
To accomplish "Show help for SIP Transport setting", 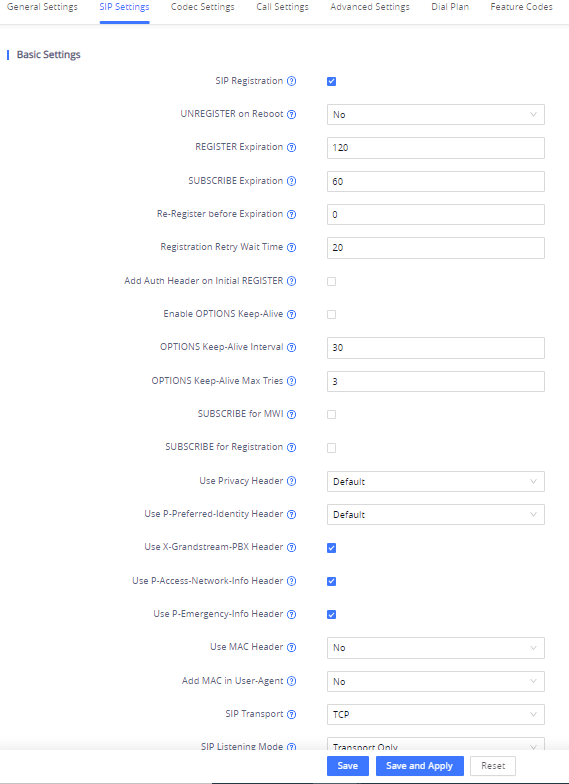I will pyautogui.click(x=292, y=714).
